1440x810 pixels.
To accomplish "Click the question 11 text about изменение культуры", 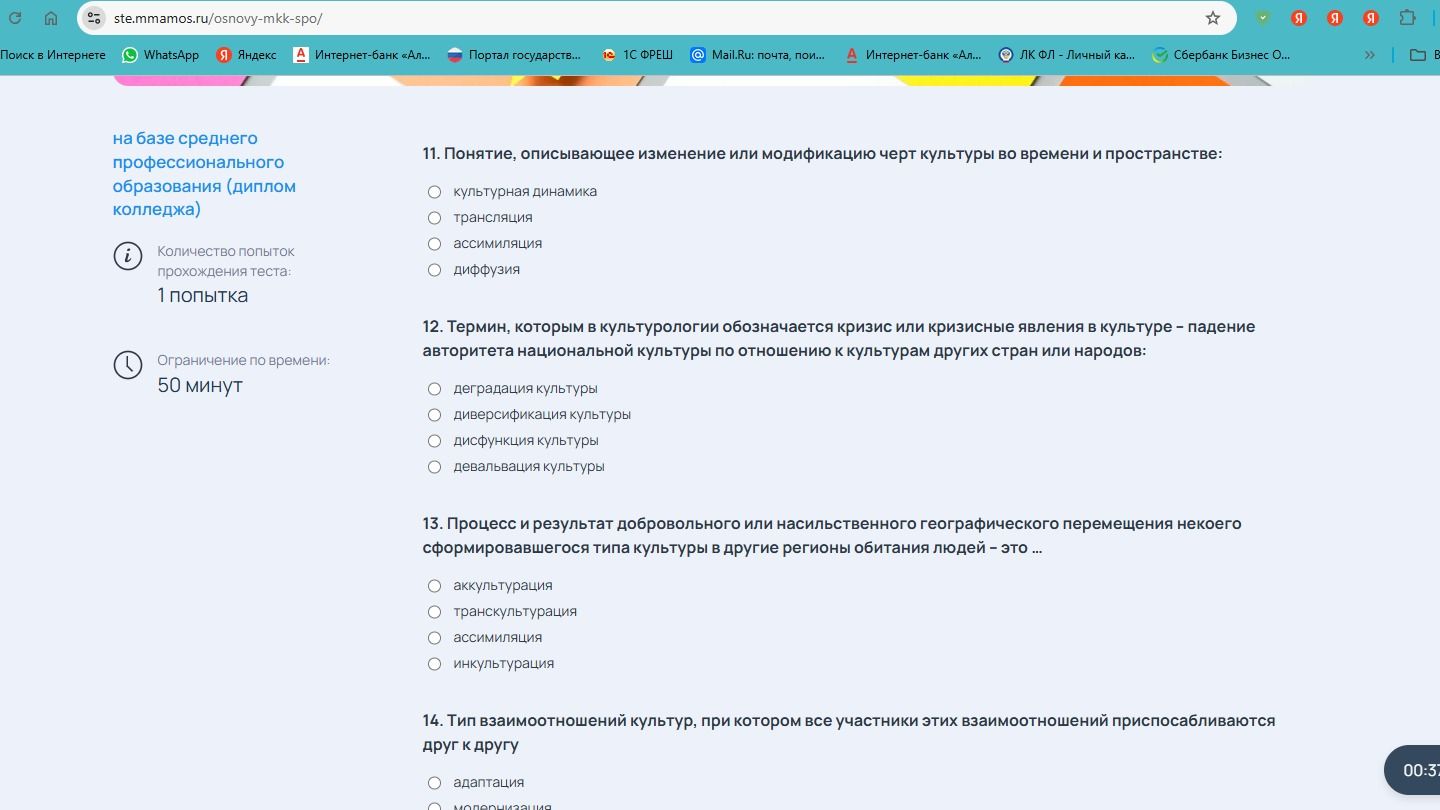I will [x=822, y=154].
